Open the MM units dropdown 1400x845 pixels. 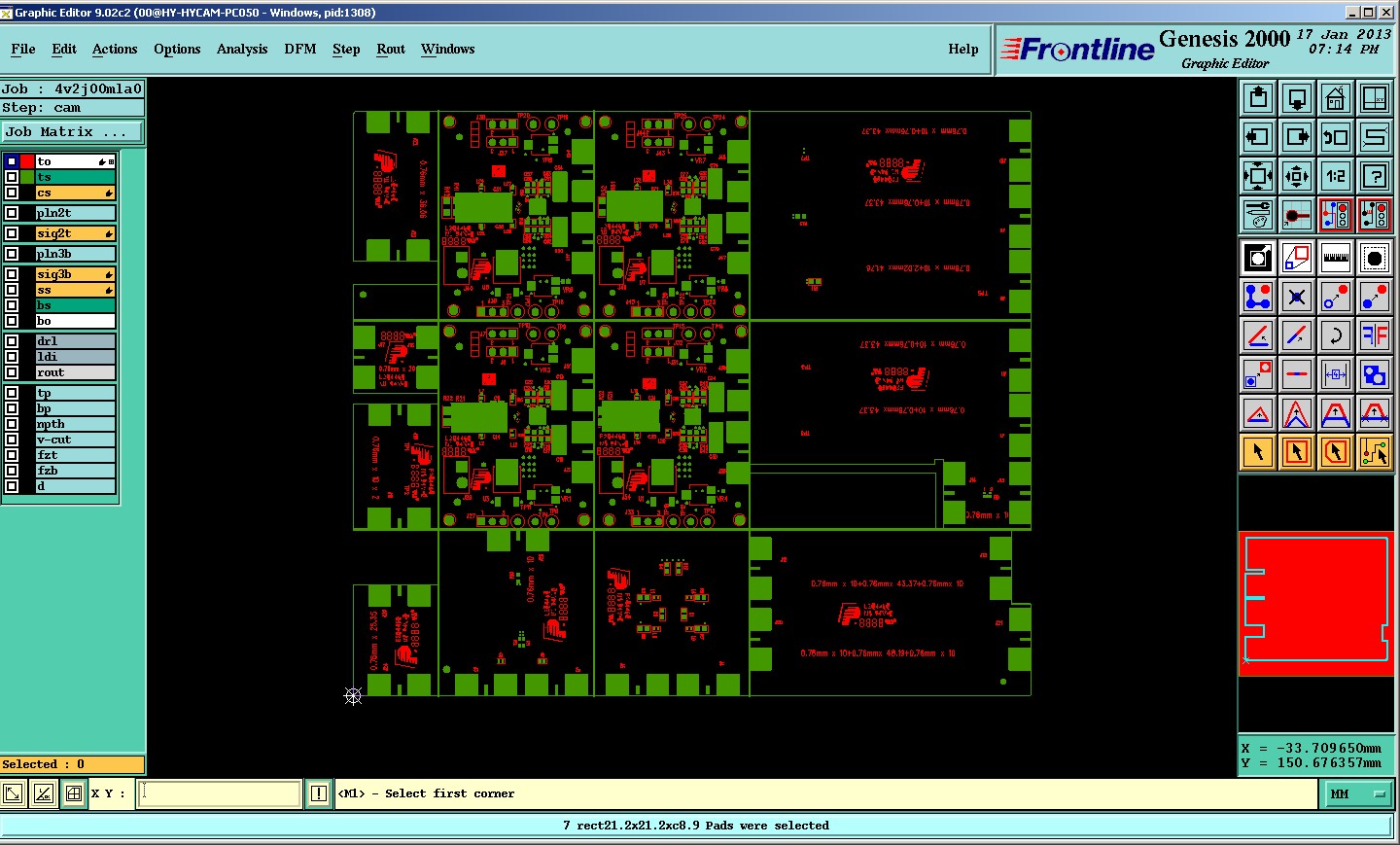pyautogui.click(x=1357, y=793)
